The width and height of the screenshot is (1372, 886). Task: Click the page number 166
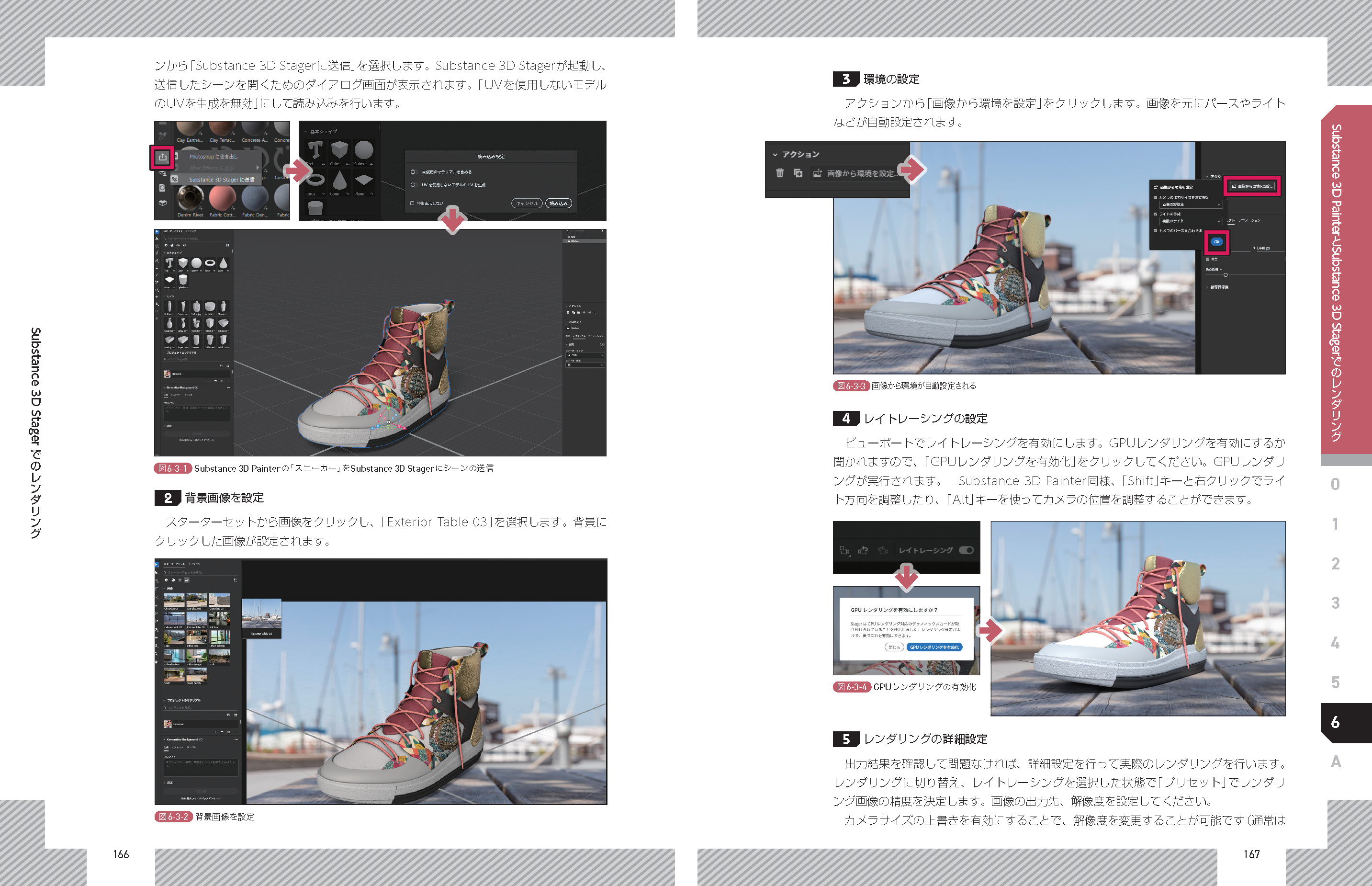point(121,854)
